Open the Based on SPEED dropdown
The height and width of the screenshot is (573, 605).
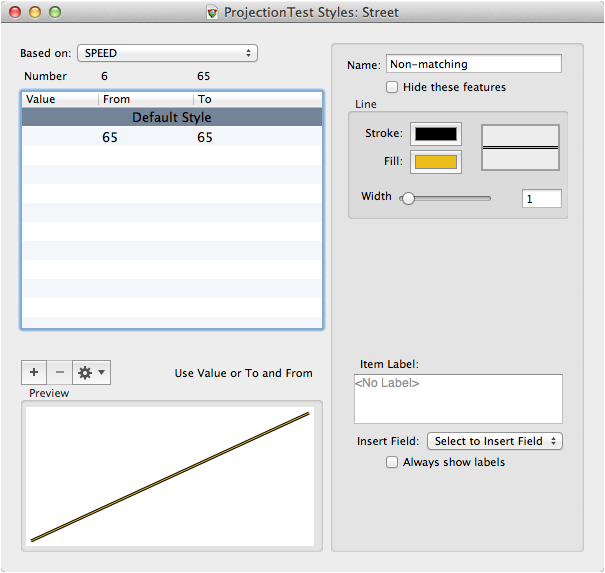point(167,53)
